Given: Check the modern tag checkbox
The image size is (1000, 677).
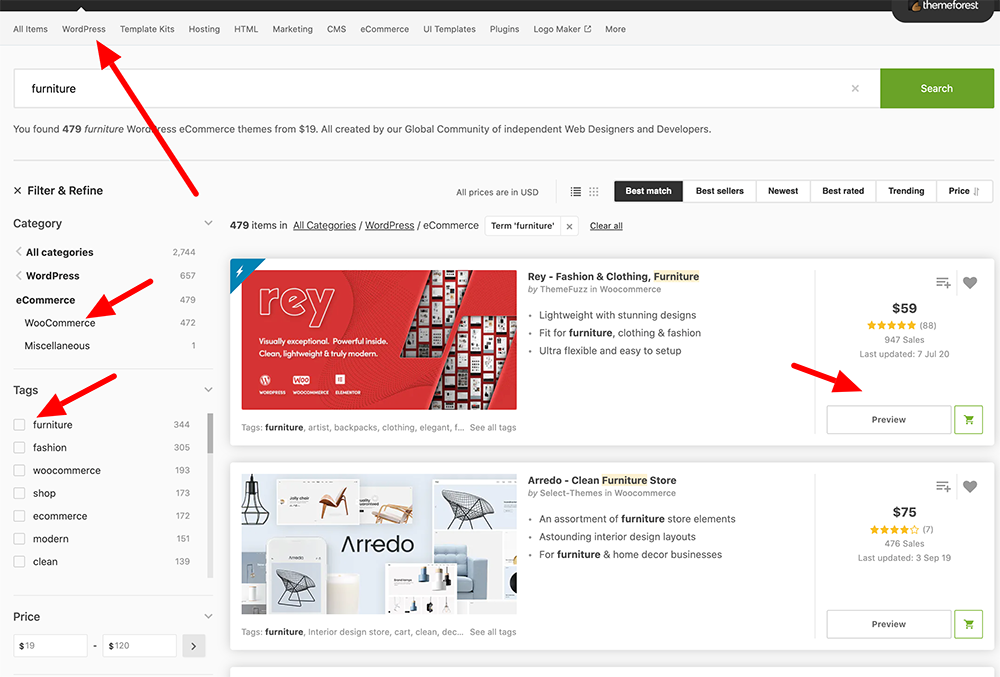Looking at the screenshot, I should tap(19, 539).
